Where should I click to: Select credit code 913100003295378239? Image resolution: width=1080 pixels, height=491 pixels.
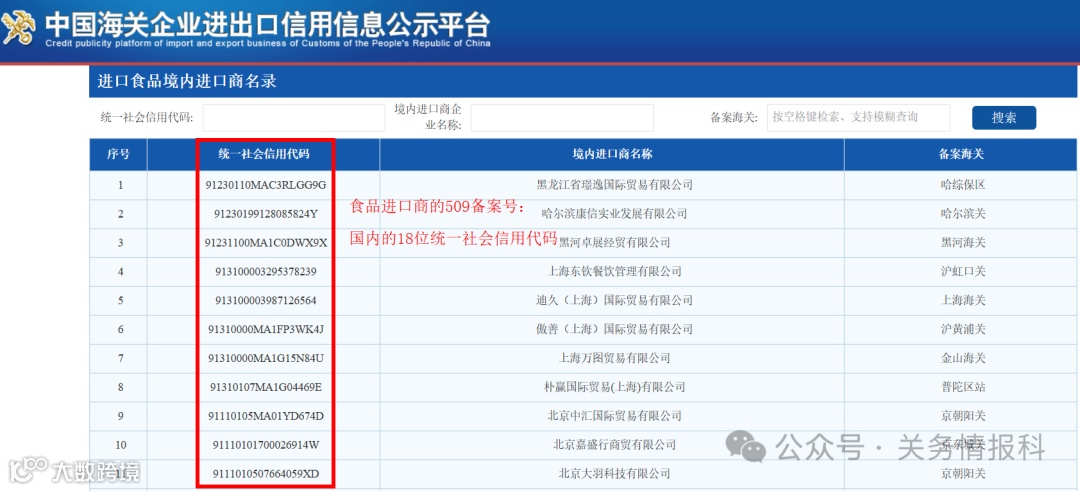point(266,272)
